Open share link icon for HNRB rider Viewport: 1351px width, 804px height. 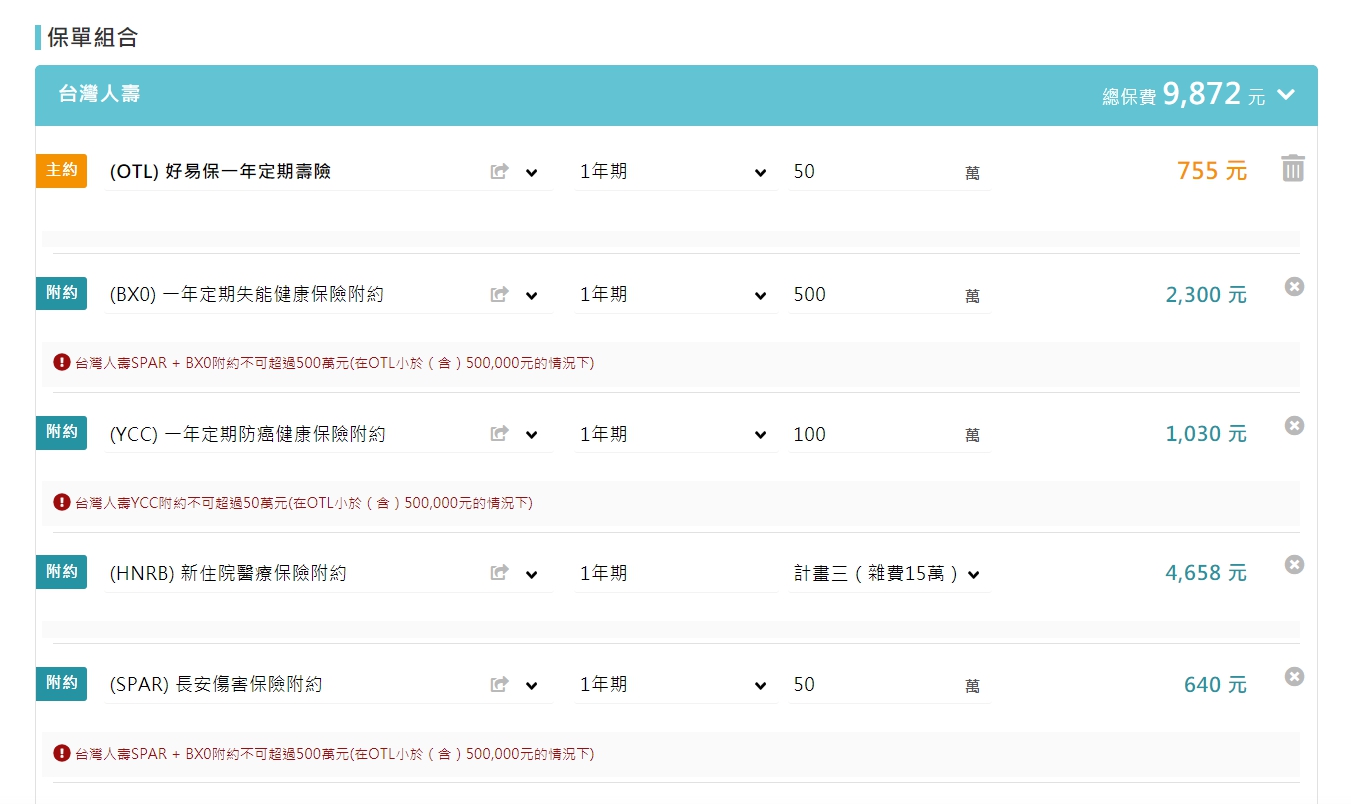tap(500, 573)
